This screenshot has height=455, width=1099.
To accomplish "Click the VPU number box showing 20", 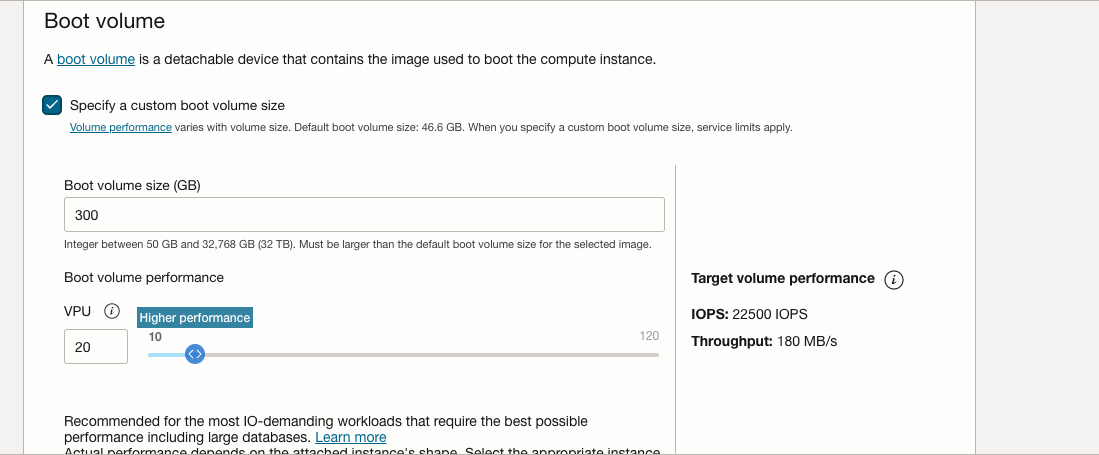I will [96, 347].
